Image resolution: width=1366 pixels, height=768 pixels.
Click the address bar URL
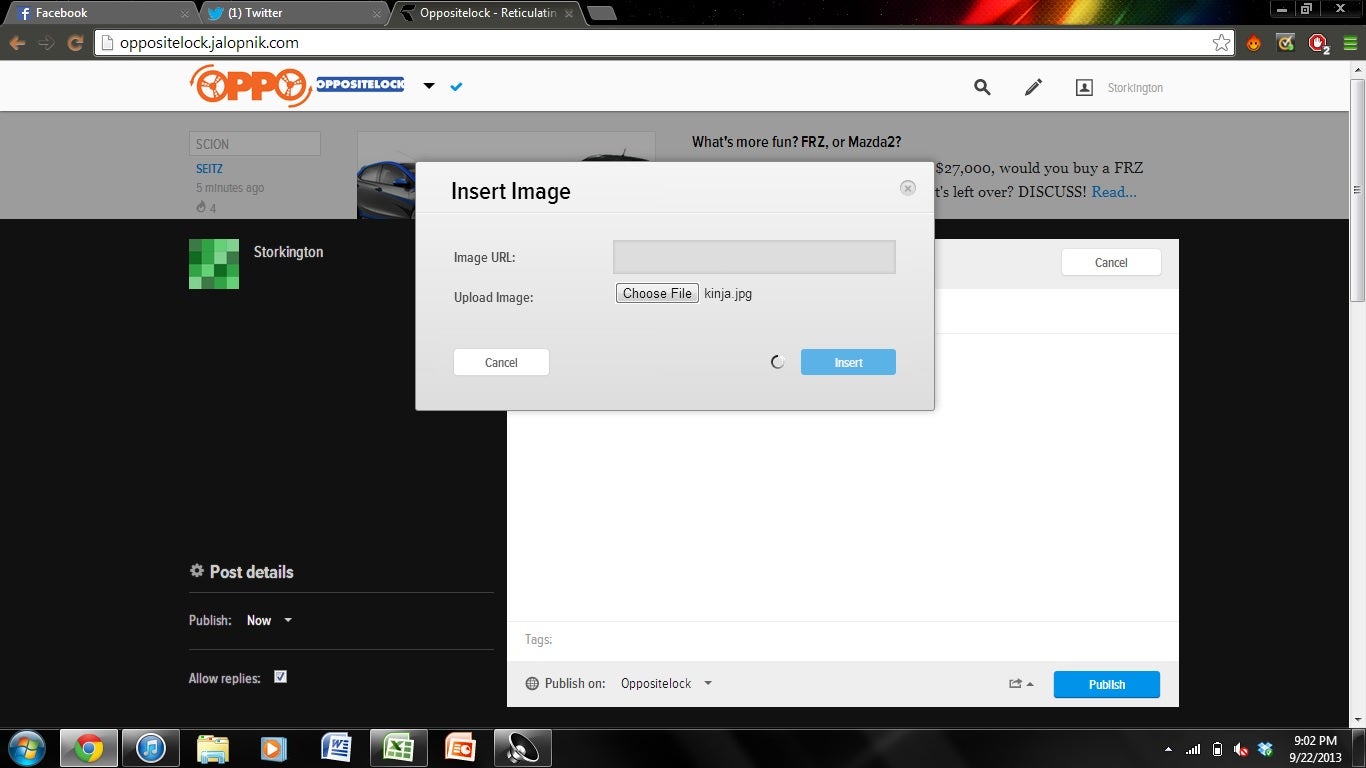coord(209,43)
